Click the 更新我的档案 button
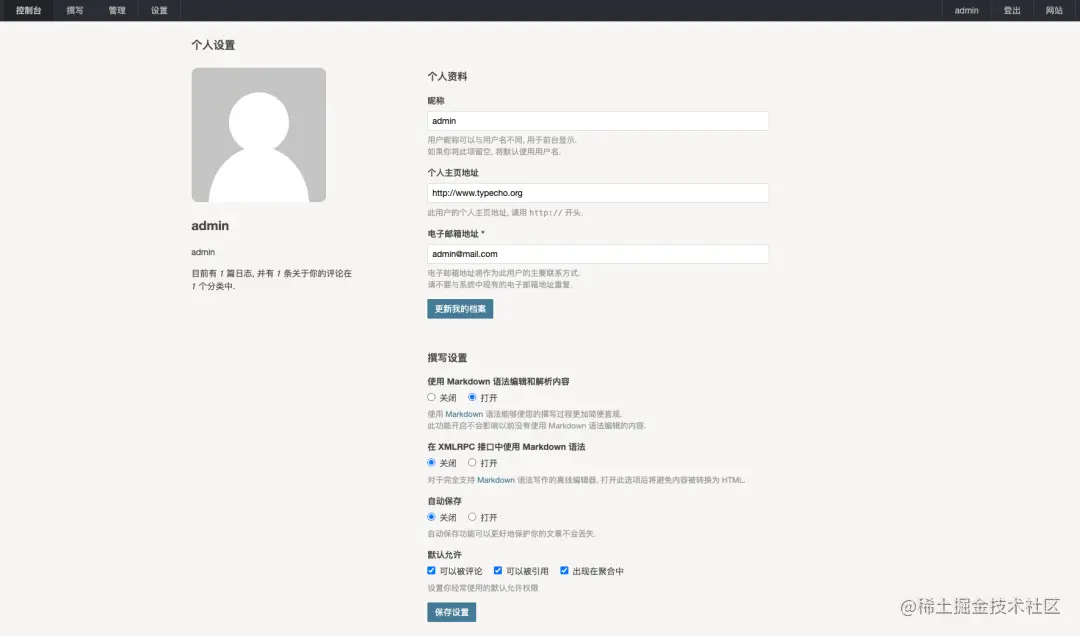Image resolution: width=1080 pixels, height=636 pixels. pyautogui.click(x=460, y=309)
